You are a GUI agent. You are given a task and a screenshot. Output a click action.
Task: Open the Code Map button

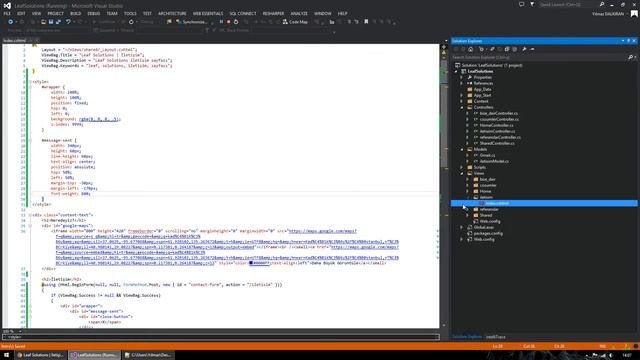click(295, 22)
